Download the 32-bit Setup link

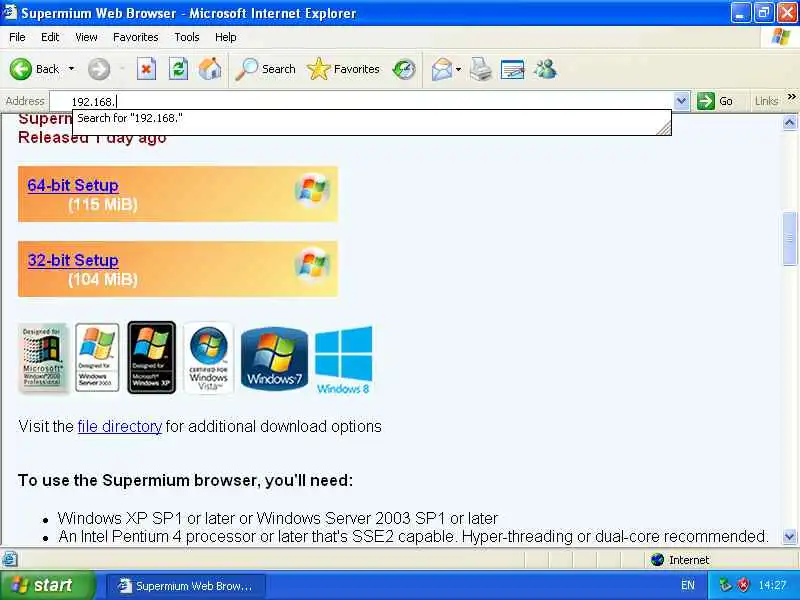73,260
